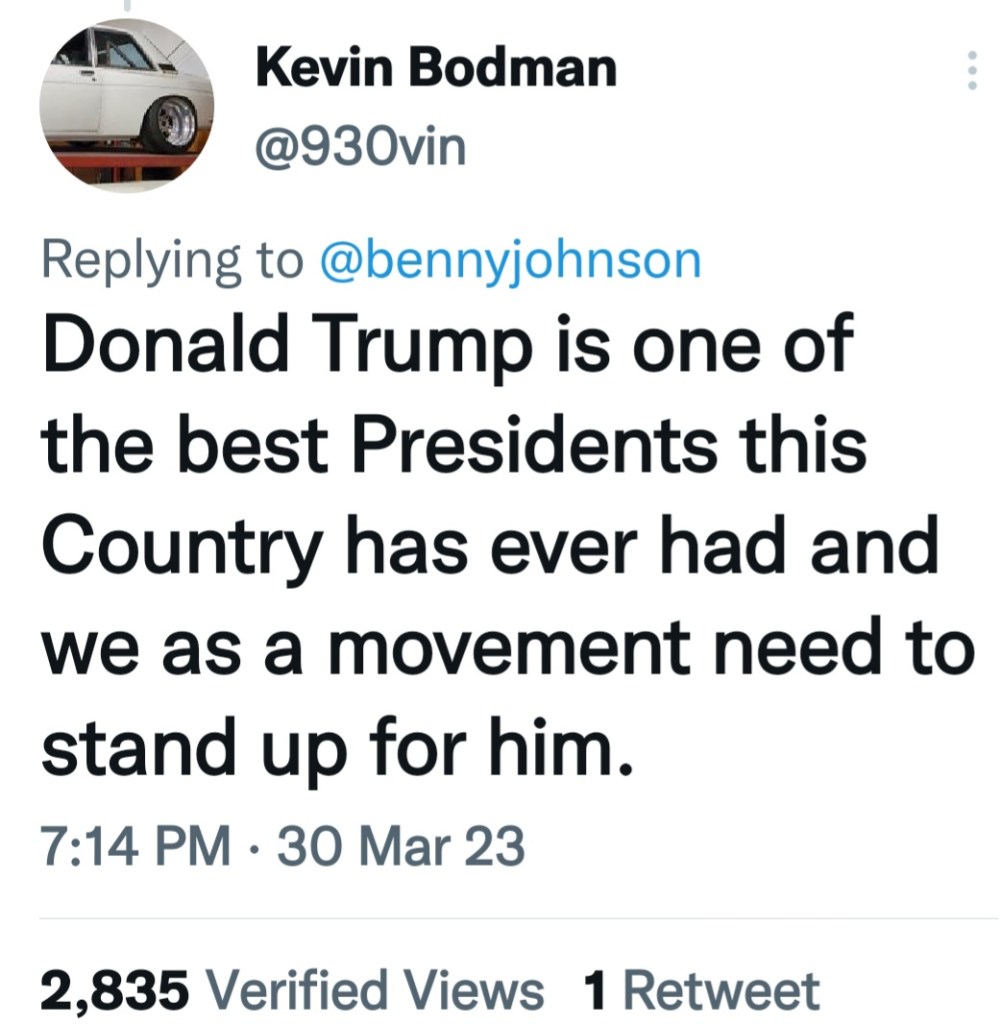Click the 7:14 PM timestamp

coord(135,847)
